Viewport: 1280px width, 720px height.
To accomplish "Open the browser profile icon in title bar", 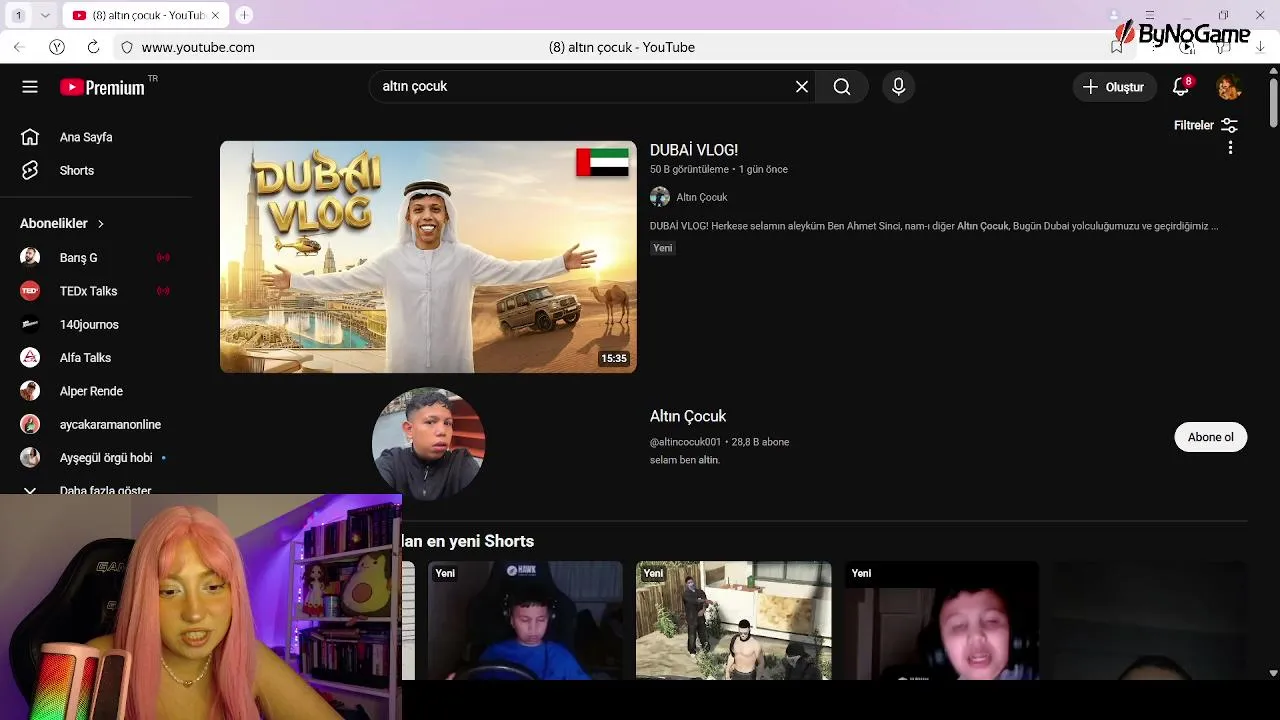I will (x=1114, y=15).
